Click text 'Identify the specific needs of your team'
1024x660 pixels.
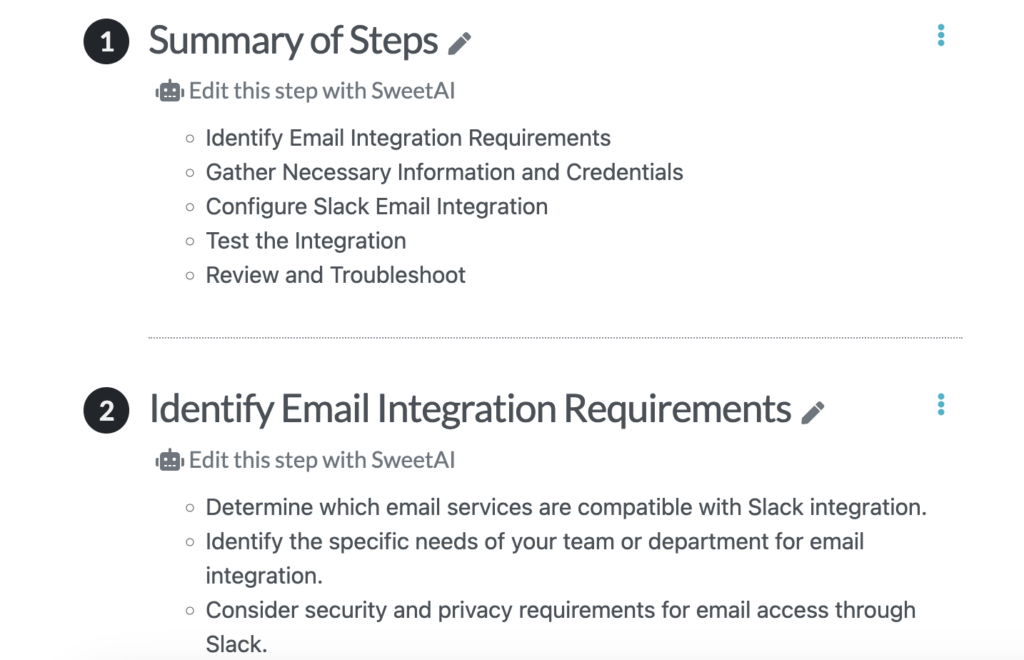tap(409, 542)
